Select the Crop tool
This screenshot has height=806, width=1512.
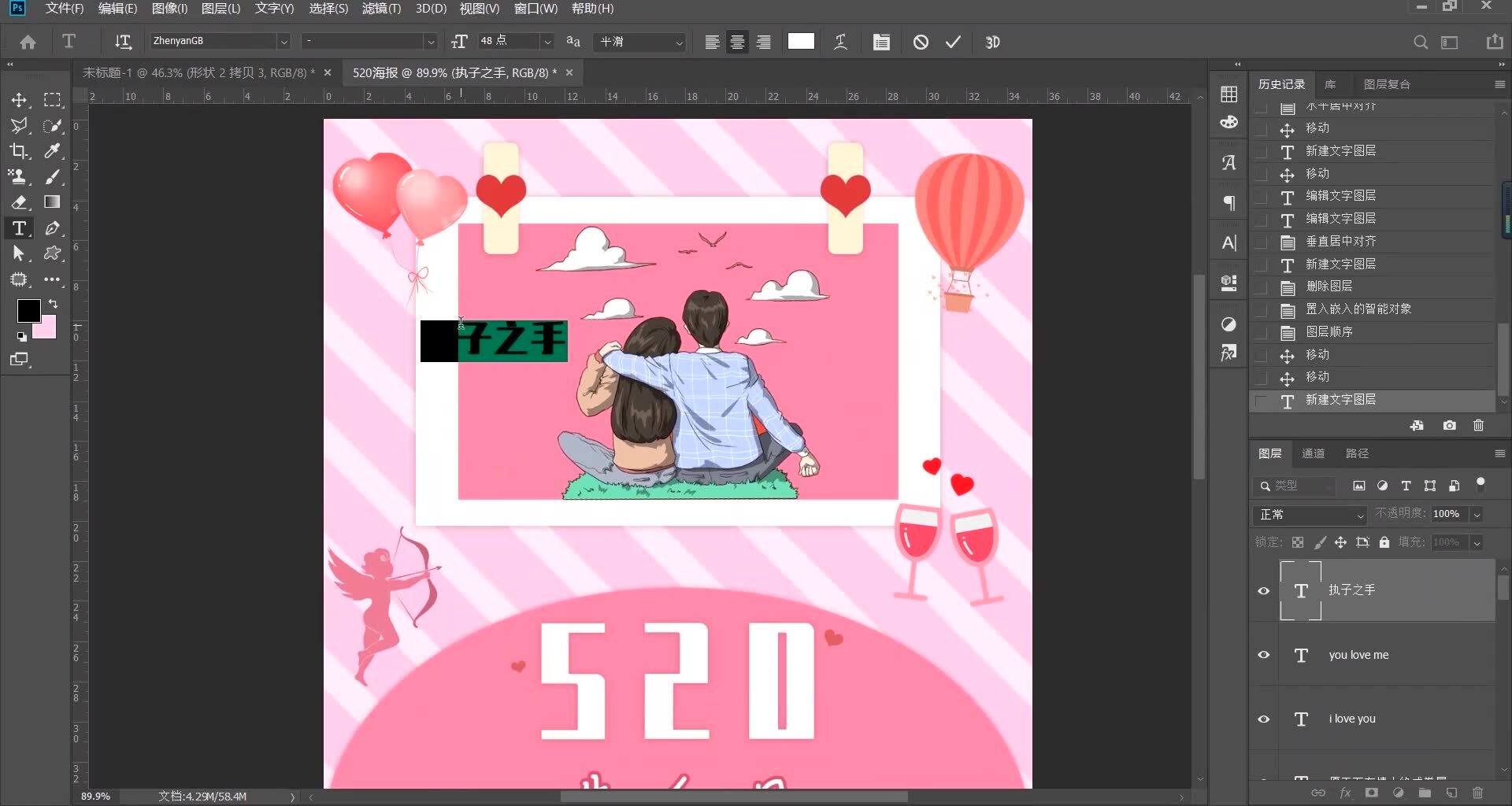19,151
